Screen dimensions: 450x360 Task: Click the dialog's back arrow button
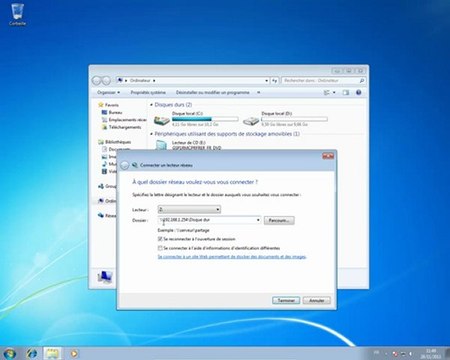(x=124, y=165)
